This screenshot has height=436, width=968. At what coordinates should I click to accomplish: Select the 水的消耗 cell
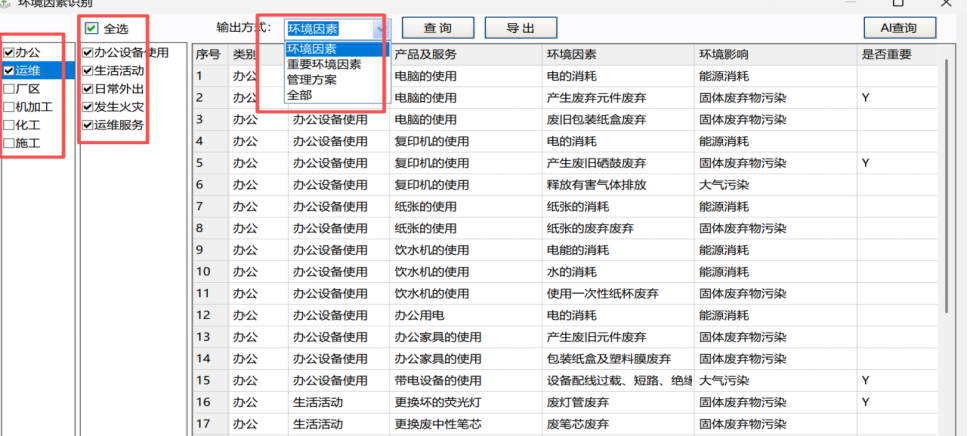point(618,272)
